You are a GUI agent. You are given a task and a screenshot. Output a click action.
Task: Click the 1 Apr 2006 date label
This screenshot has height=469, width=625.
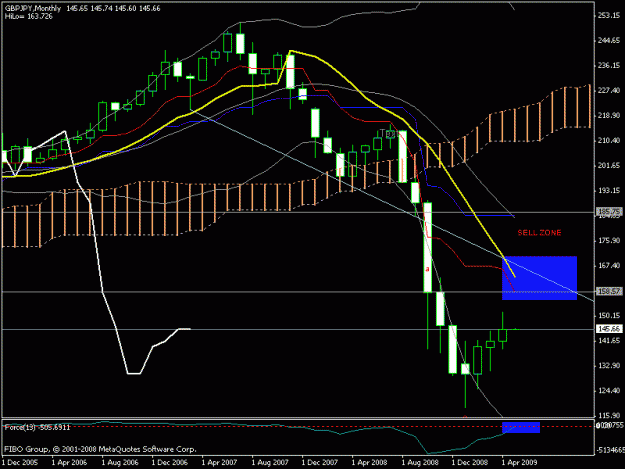(70, 463)
